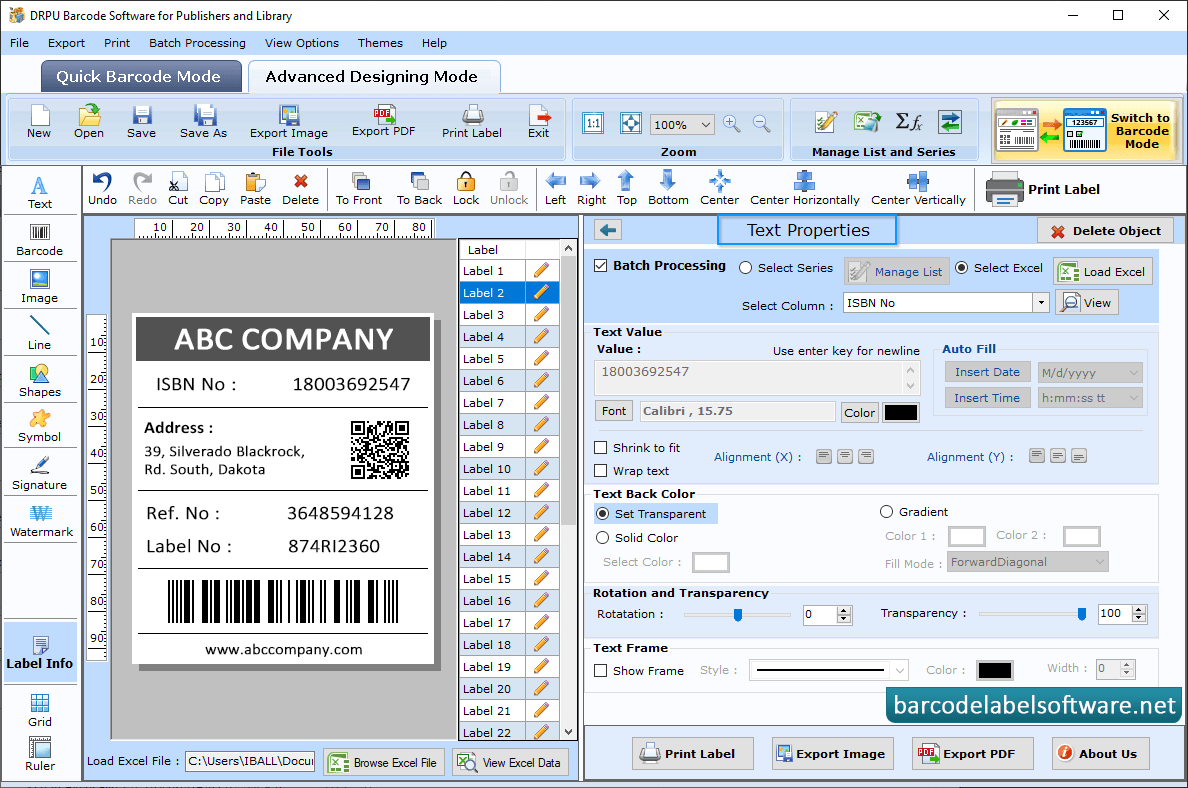
Task: Zoom in with magnifier plus icon
Action: pos(731,124)
